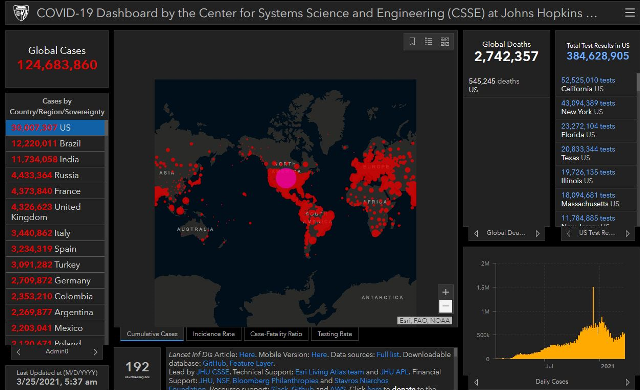Screen dimensions: 640x390
Task: Select US row in country cases list
Action: tap(55, 128)
